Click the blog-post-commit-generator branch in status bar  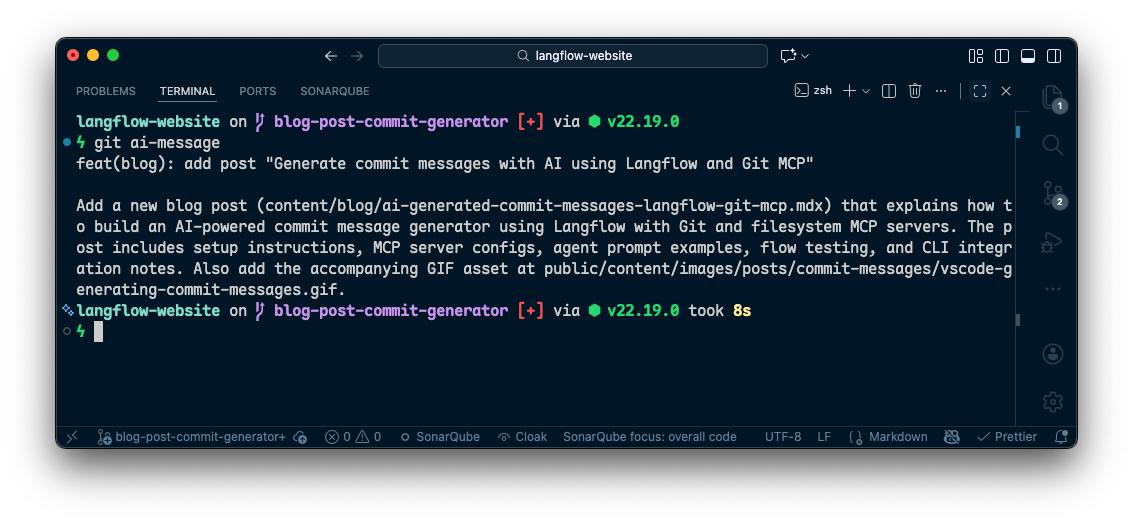point(192,437)
